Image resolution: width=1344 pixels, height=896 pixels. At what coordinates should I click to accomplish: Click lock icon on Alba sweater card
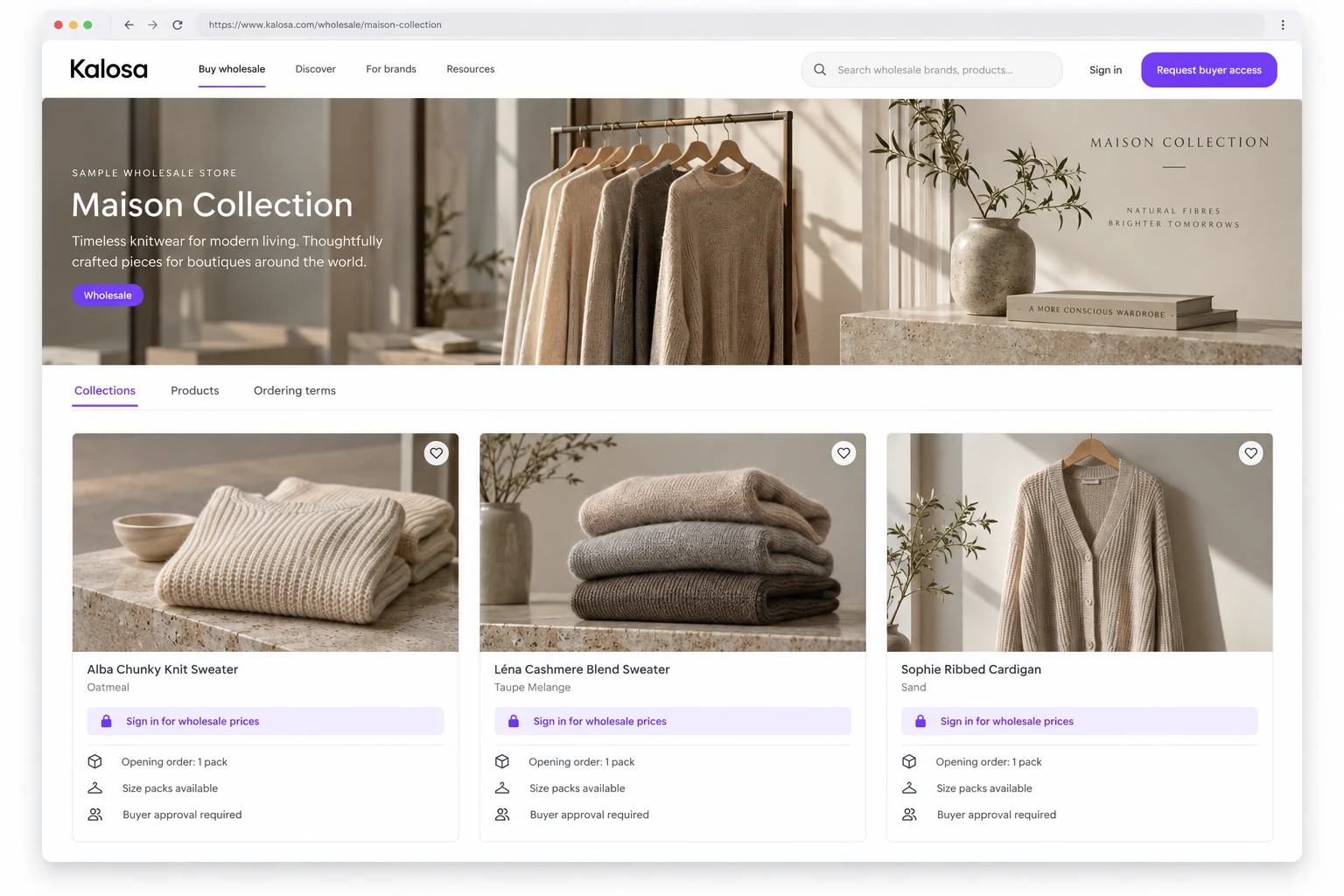[106, 721]
